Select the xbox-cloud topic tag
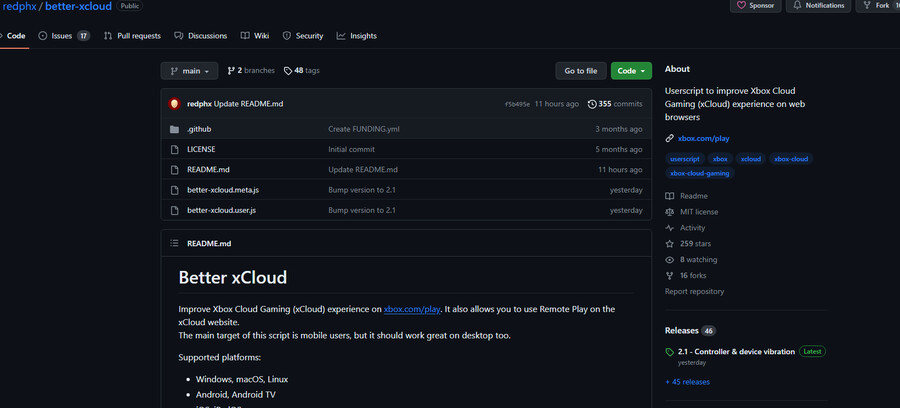 coord(791,159)
